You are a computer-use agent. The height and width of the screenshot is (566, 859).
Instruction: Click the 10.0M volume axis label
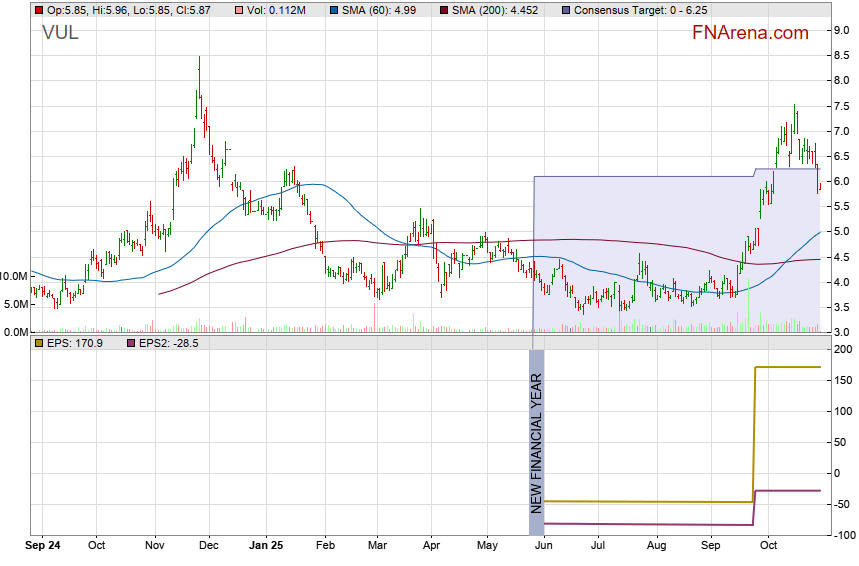point(14,276)
